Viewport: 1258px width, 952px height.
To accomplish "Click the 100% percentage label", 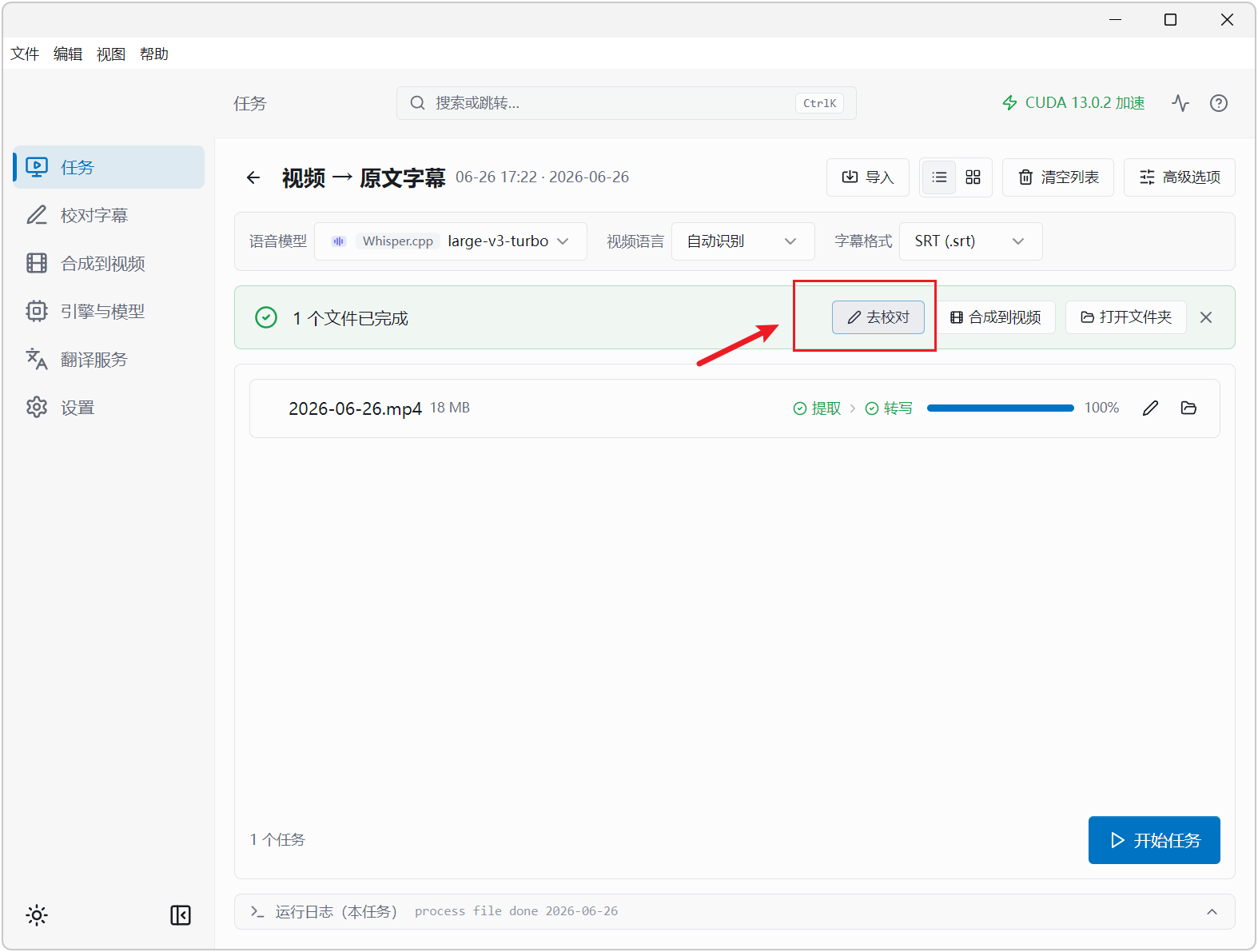I will [1101, 408].
